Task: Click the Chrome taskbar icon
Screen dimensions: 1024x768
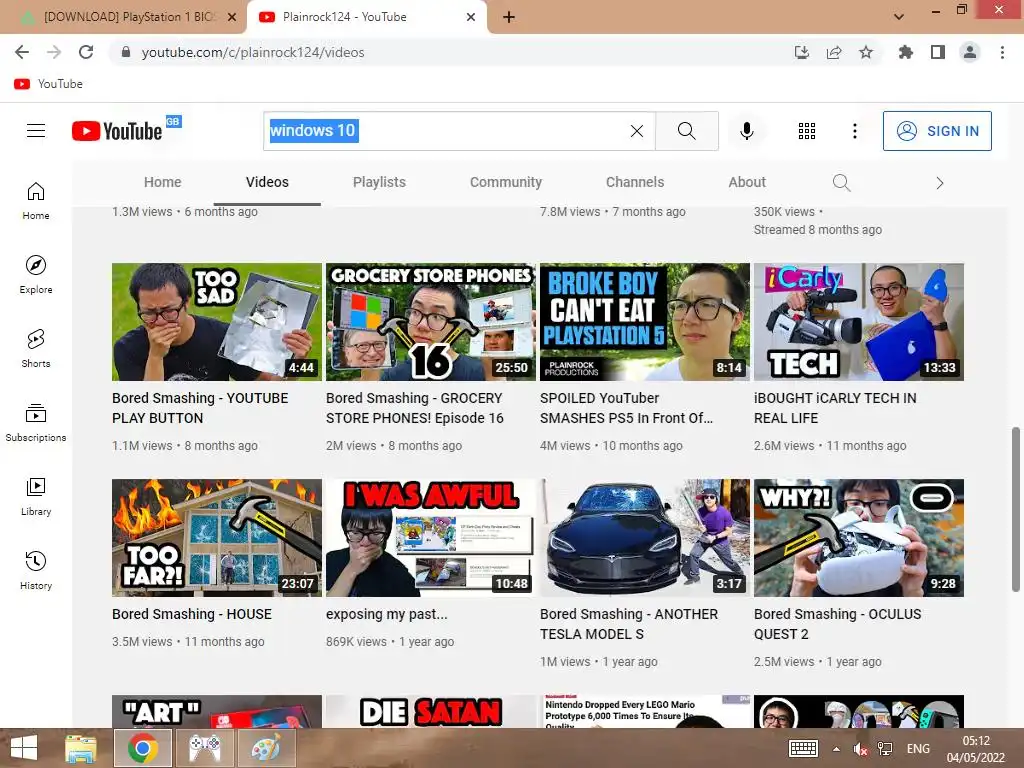Action: [143, 748]
